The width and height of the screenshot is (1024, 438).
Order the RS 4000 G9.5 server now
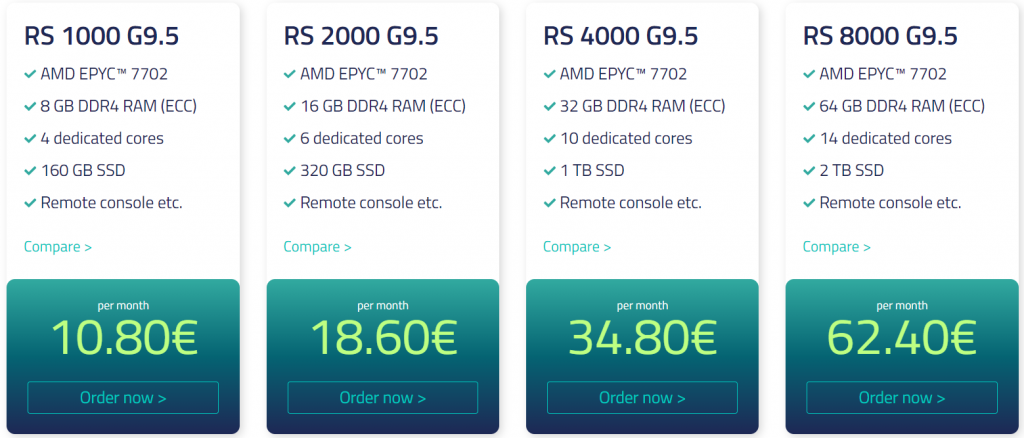pyautogui.click(x=642, y=398)
